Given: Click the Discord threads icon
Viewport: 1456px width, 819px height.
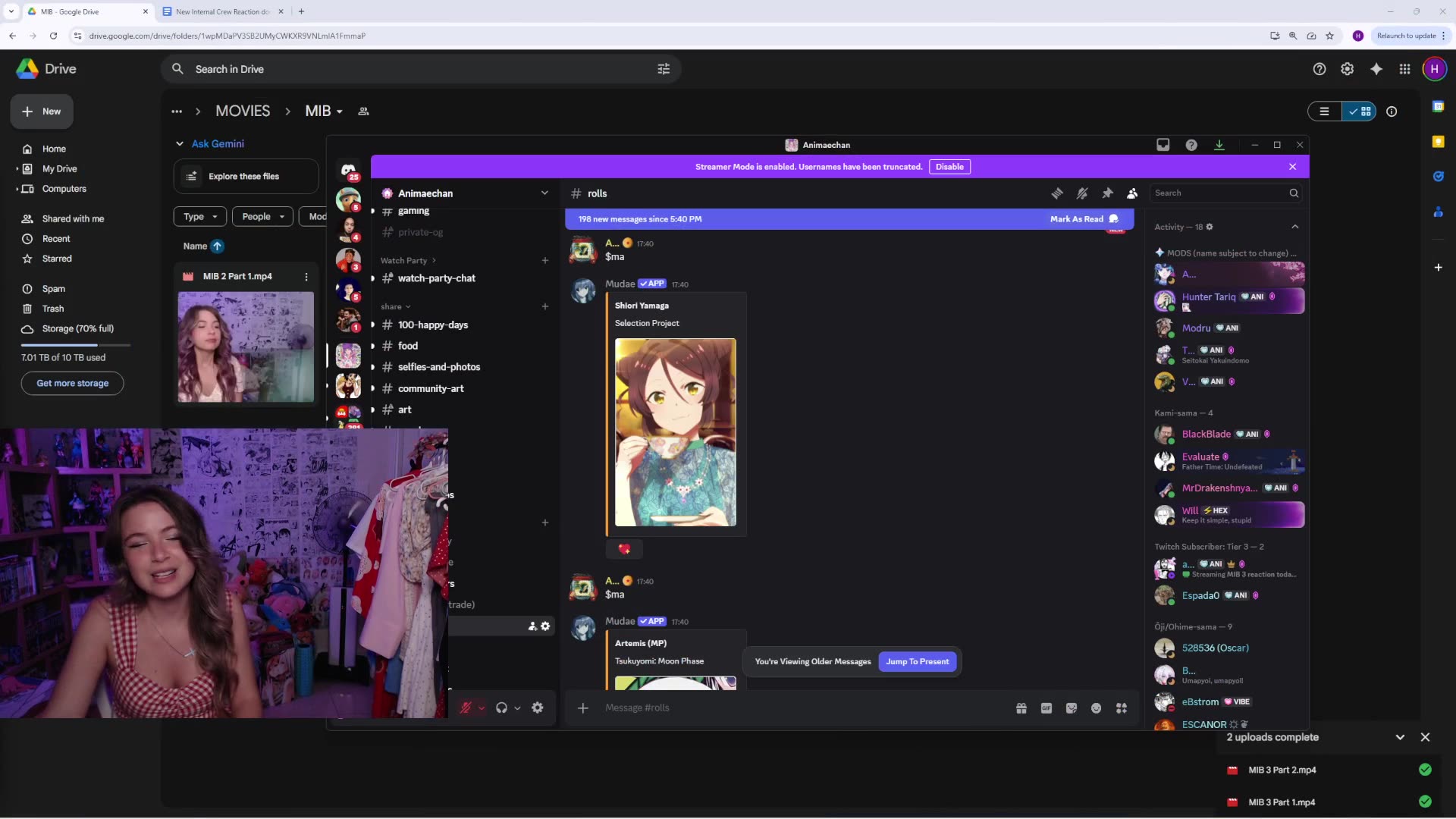Looking at the screenshot, I should pyautogui.click(x=1057, y=193).
